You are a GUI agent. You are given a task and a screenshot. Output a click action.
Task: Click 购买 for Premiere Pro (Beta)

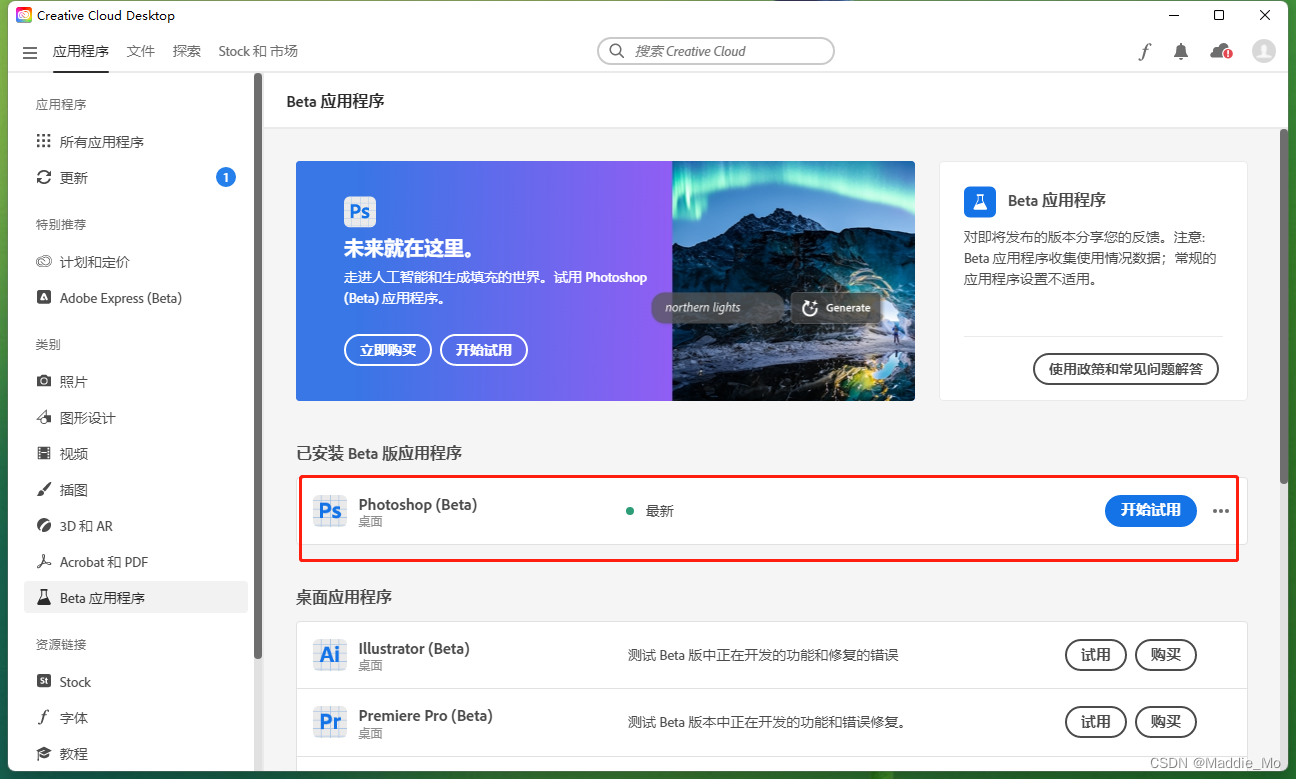coord(1166,722)
